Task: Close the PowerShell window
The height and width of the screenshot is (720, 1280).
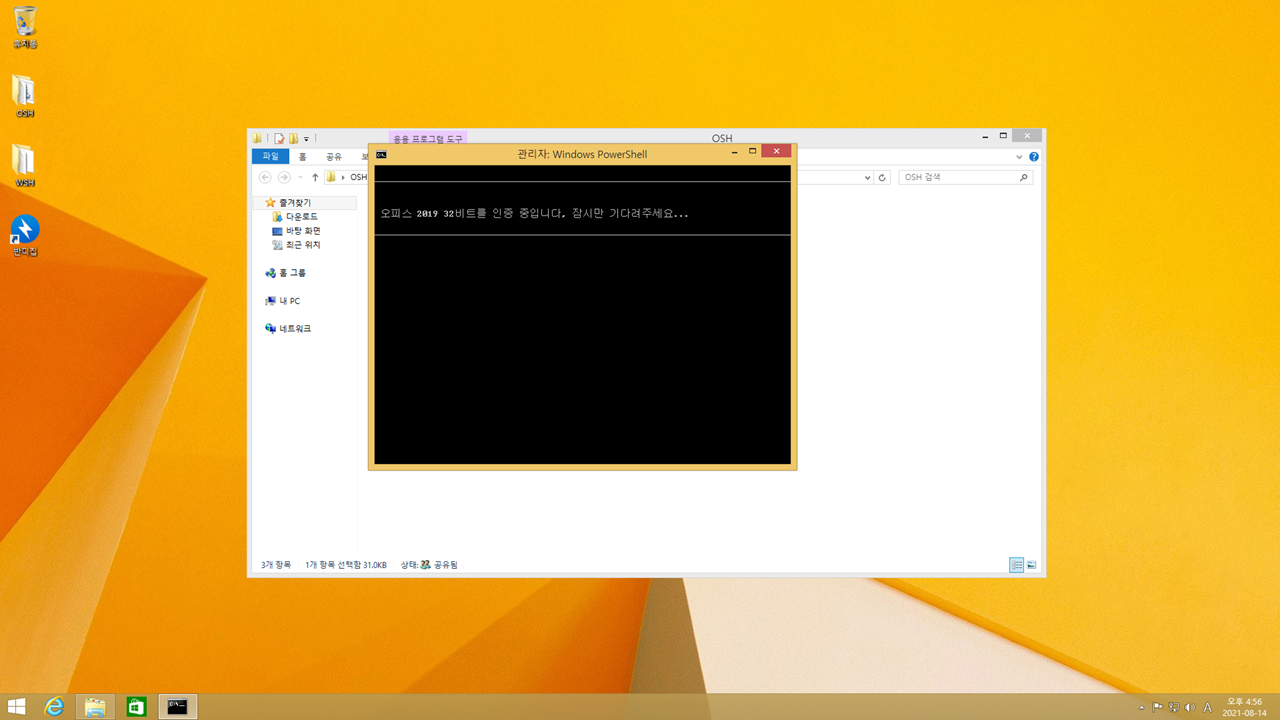Action: click(x=776, y=152)
